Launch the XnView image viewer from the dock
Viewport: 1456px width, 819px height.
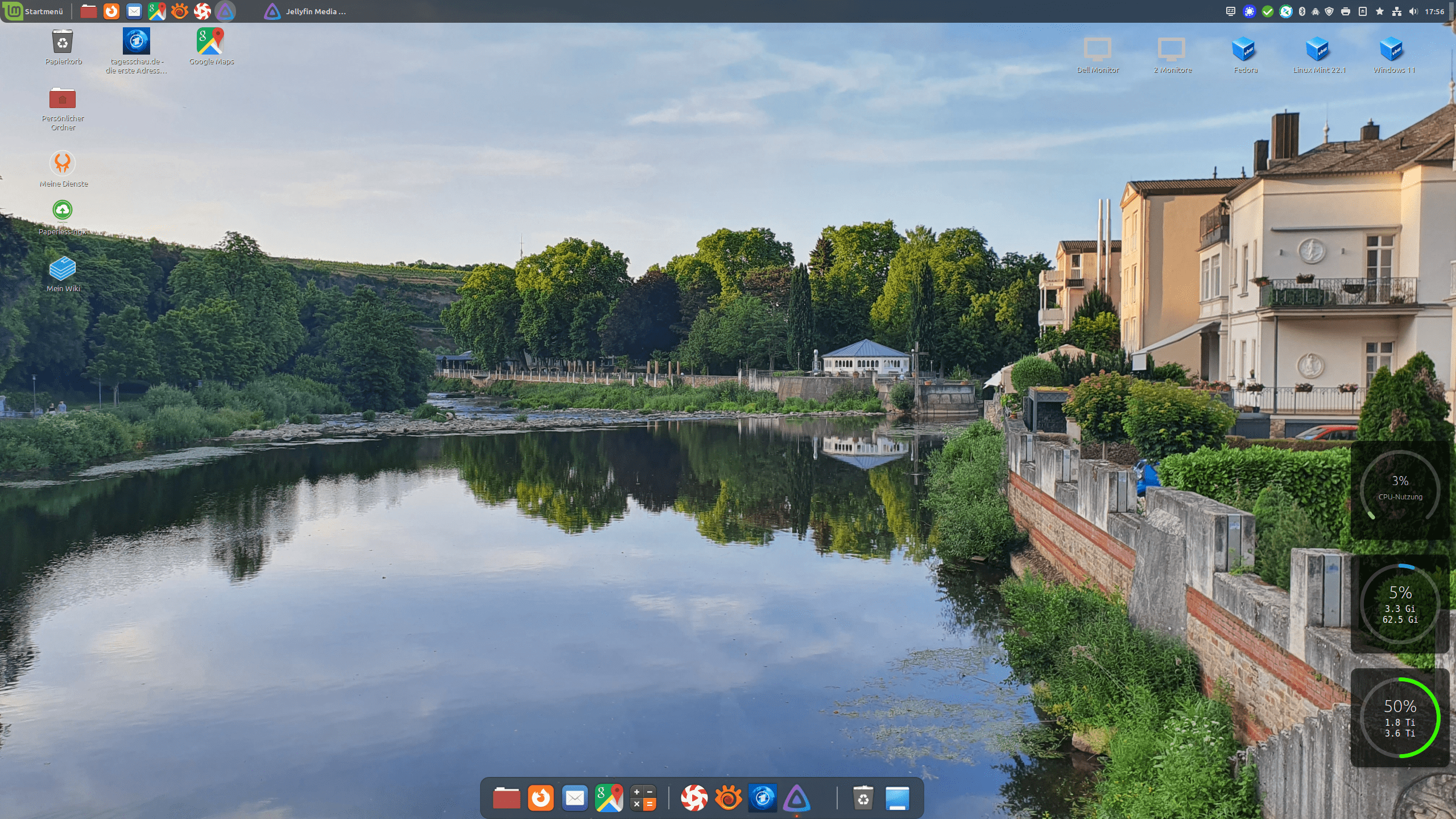point(729,798)
